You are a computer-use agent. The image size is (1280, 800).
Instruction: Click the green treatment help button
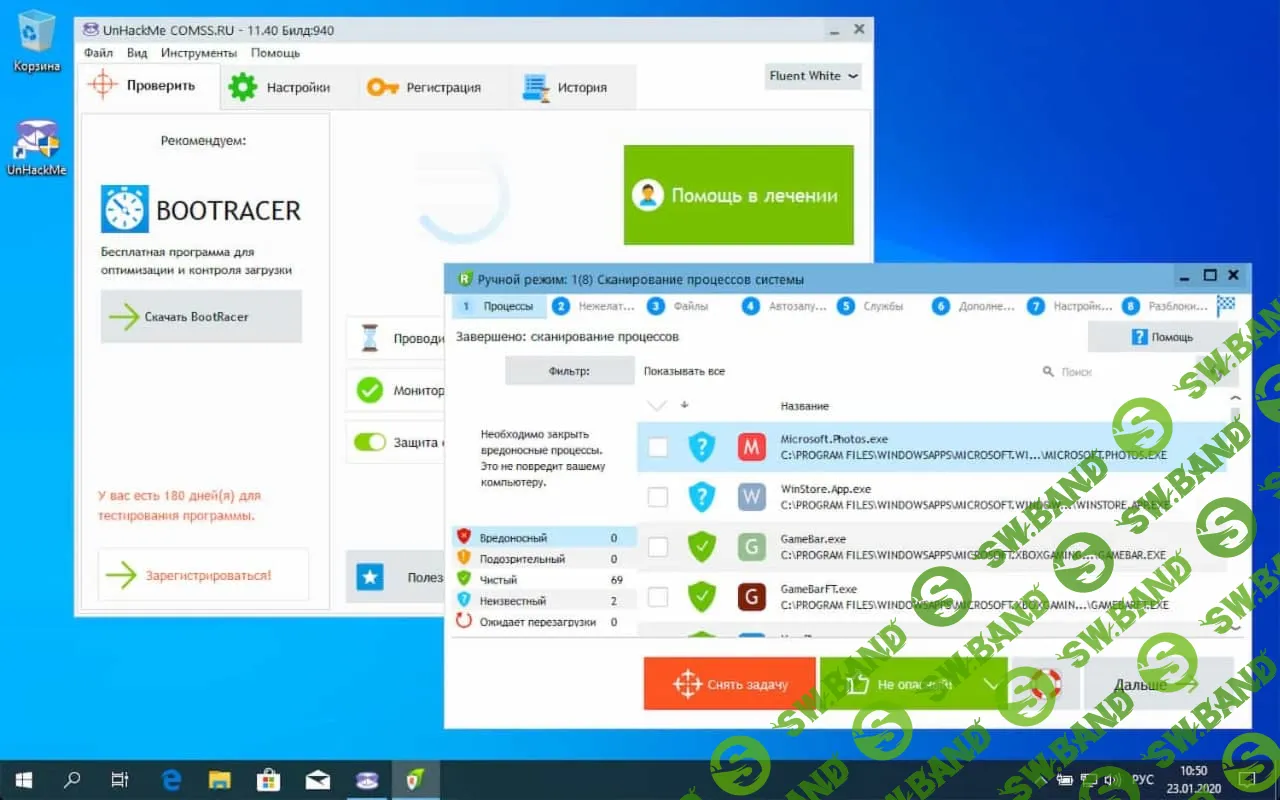click(x=738, y=195)
